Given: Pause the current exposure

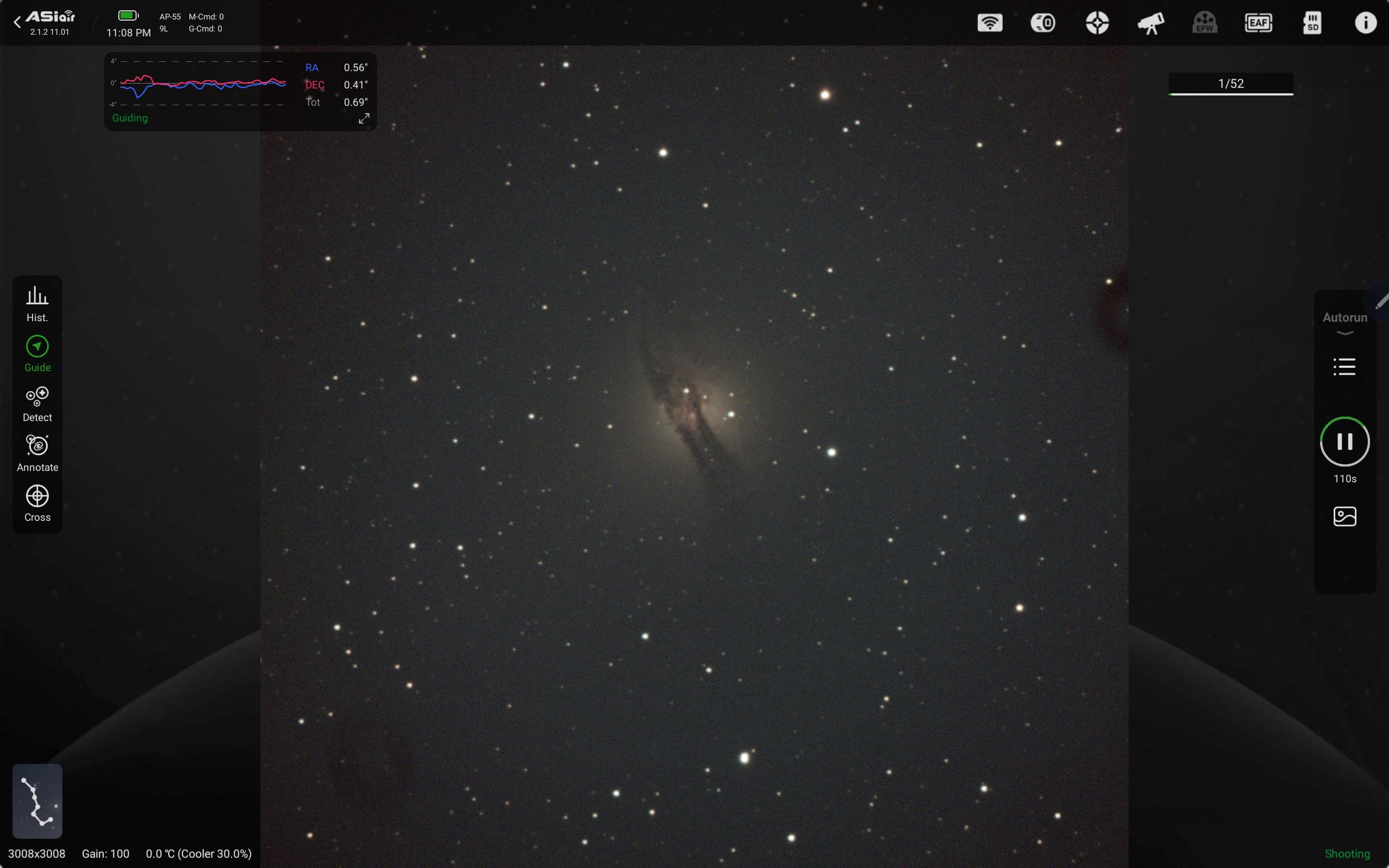Looking at the screenshot, I should 1345,442.
